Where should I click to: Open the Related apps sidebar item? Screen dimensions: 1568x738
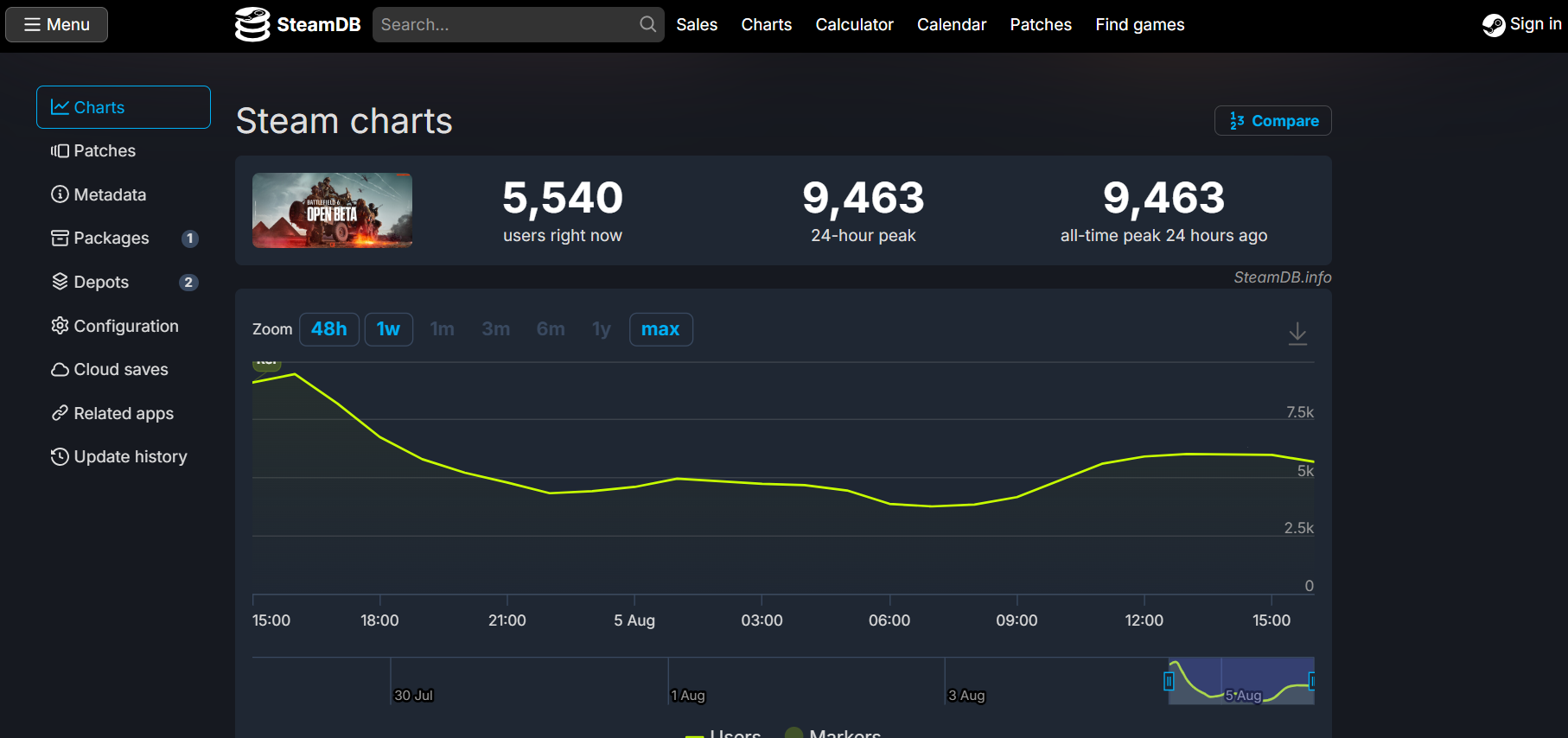tap(124, 413)
